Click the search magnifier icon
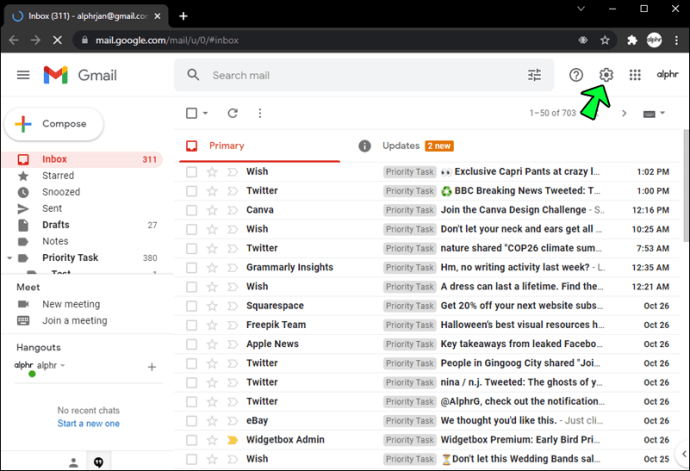The image size is (690, 471). pos(193,75)
